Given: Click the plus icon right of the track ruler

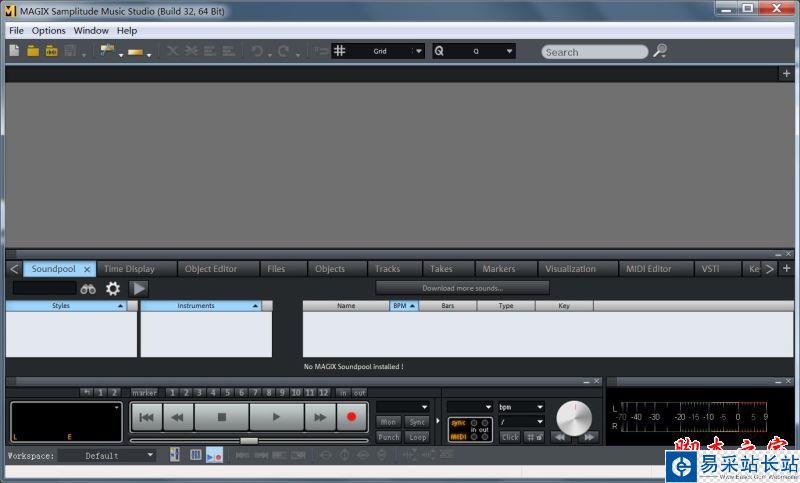Looking at the screenshot, I should click(x=786, y=73).
